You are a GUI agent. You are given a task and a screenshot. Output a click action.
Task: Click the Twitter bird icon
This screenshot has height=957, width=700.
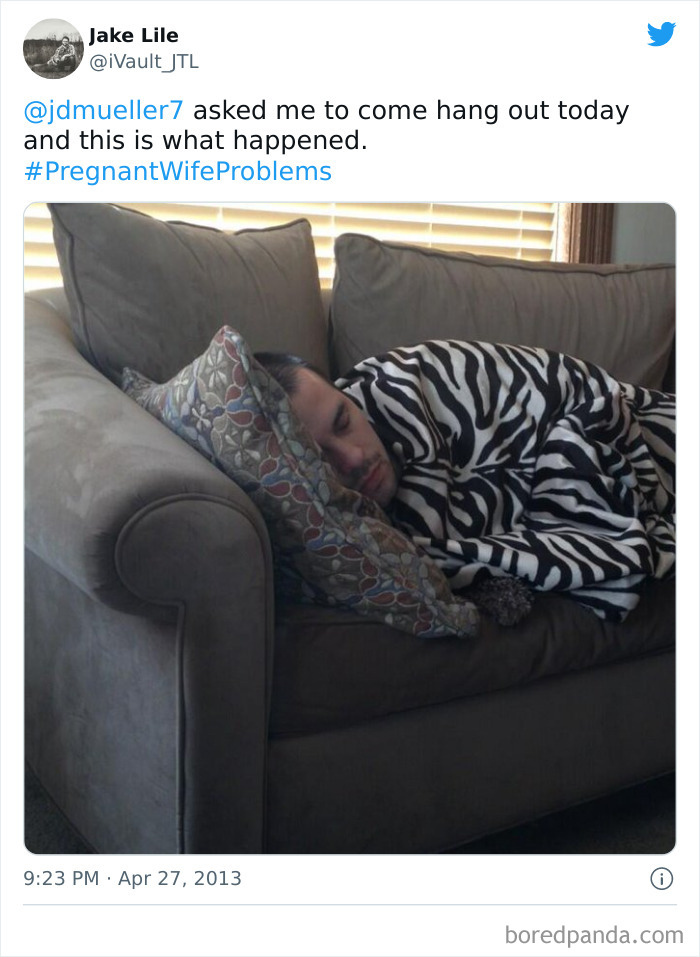click(662, 34)
